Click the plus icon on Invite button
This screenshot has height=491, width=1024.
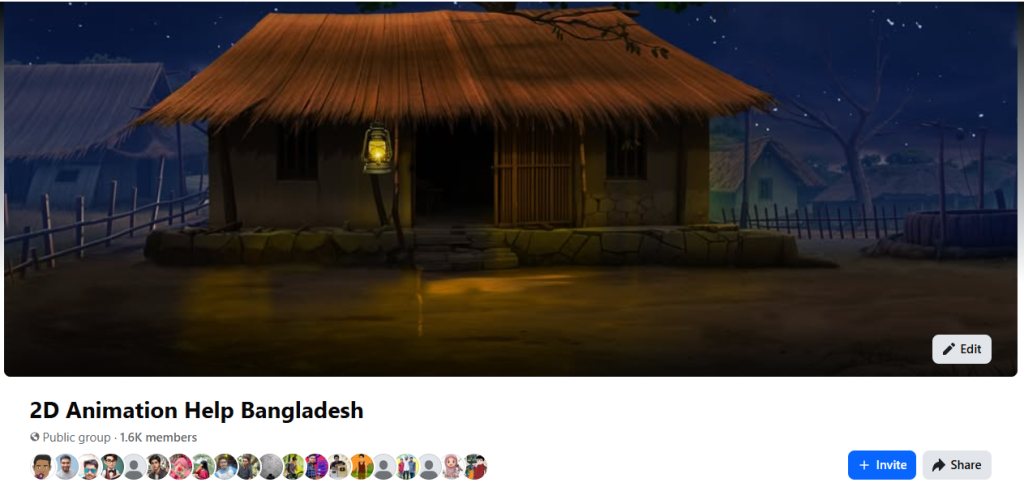click(x=864, y=465)
